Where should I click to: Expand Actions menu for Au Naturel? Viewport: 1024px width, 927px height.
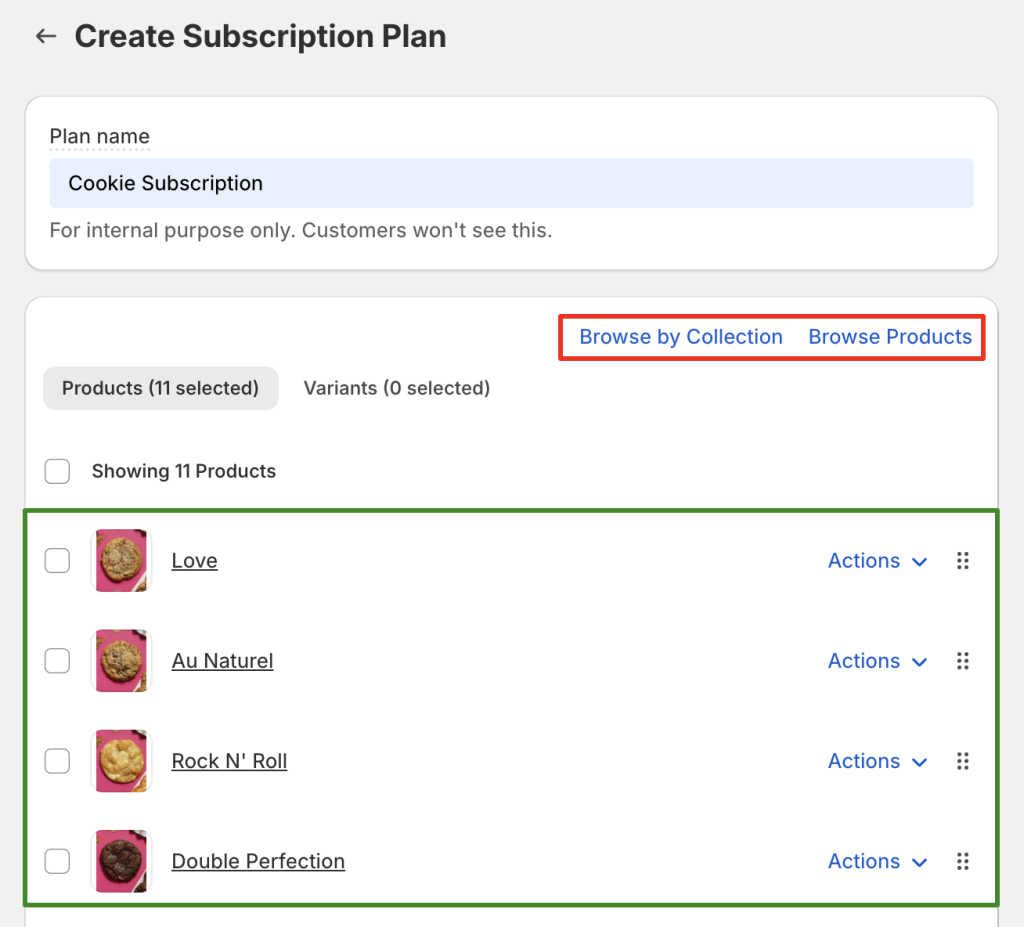pos(877,661)
